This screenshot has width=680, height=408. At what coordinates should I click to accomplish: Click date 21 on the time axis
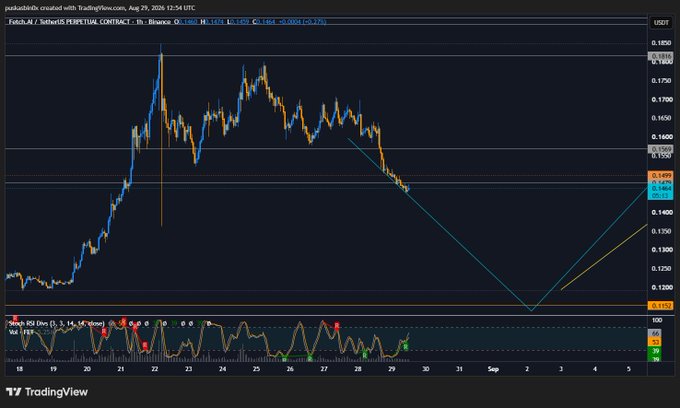[x=121, y=369]
